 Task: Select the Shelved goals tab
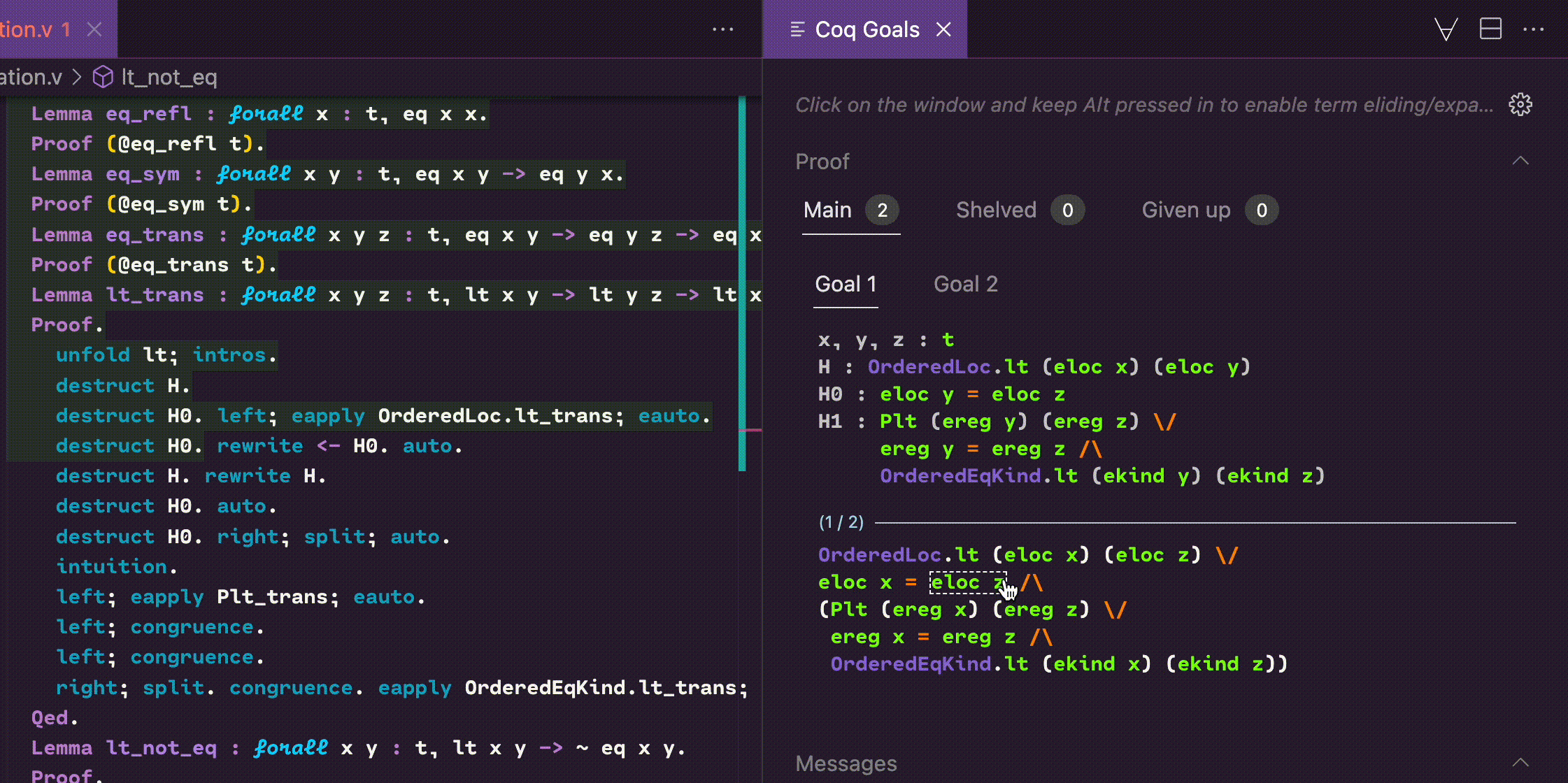pos(996,210)
